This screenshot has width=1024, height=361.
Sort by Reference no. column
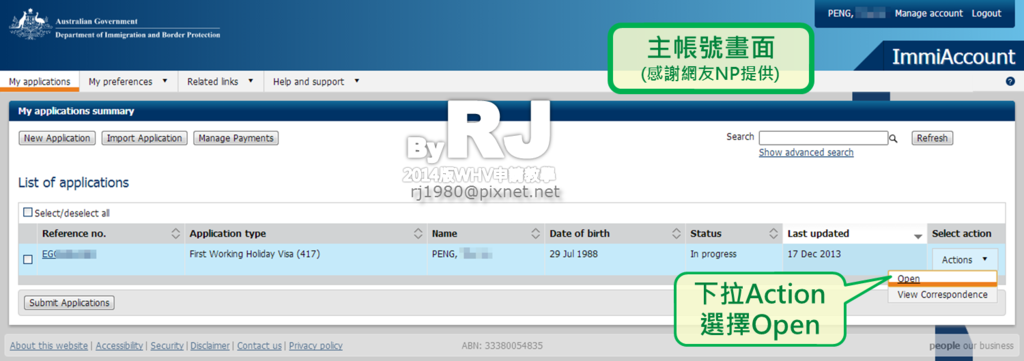tap(175, 234)
